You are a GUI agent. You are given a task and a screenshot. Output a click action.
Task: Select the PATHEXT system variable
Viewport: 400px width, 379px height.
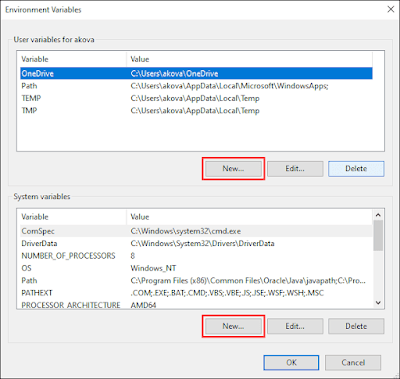pyautogui.click(x=196, y=293)
